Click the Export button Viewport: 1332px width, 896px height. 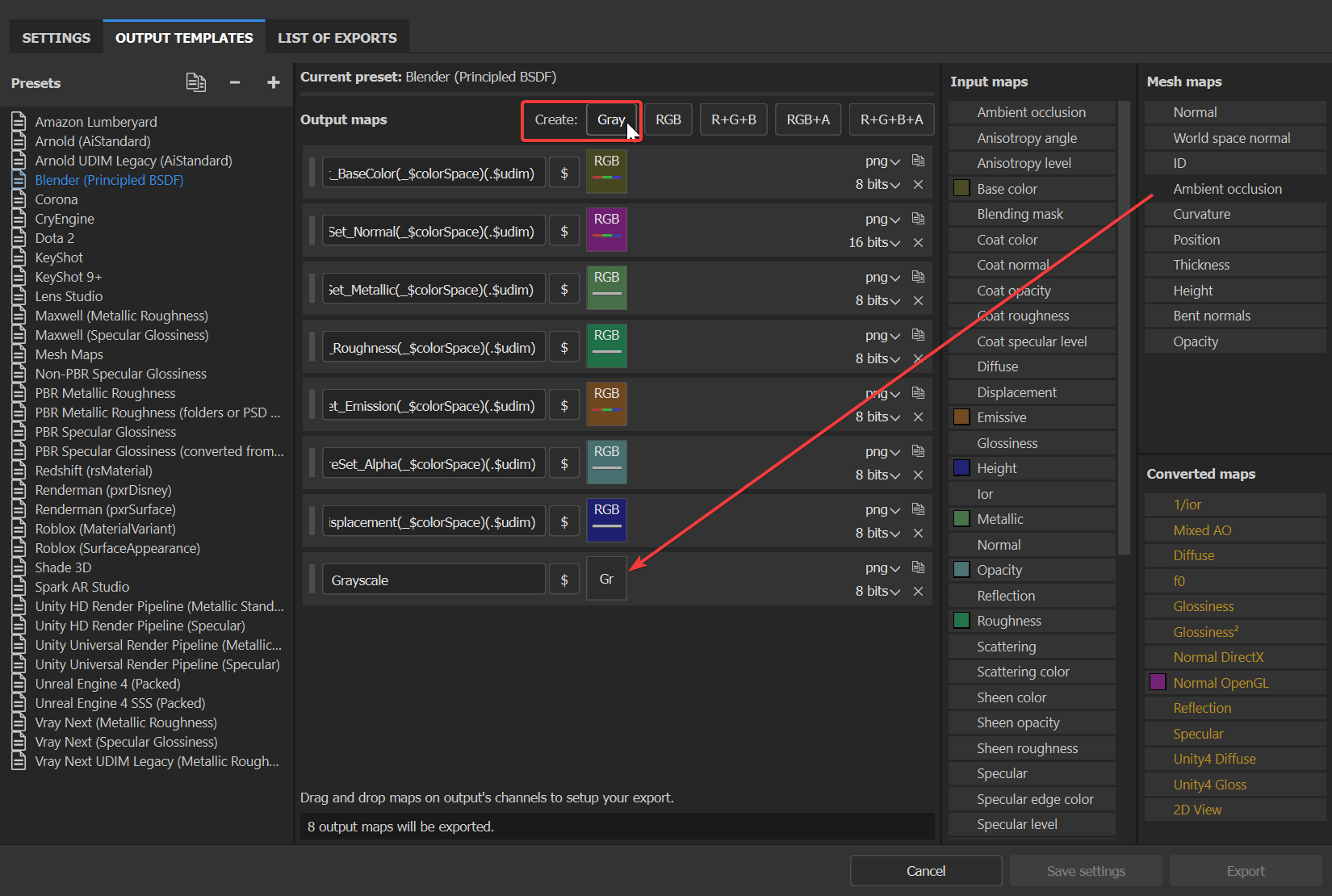click(1246, 870)
